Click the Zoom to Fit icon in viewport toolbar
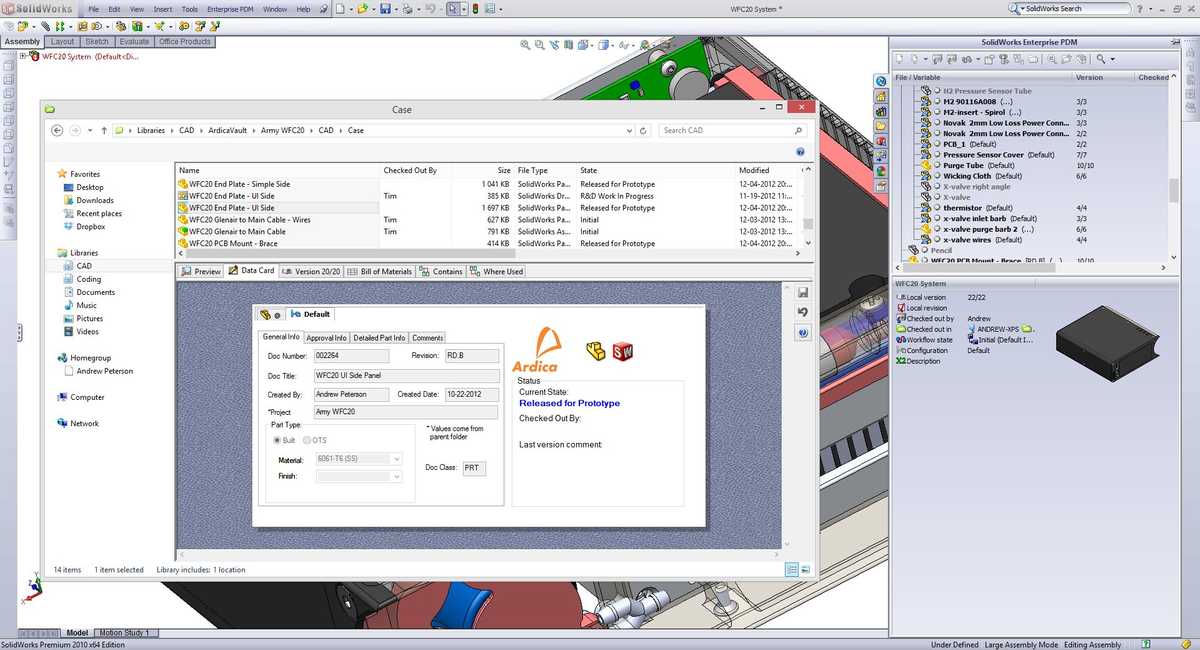This screenshot has height=650, width=1200. pyautogui.click(x=525, y=45)
